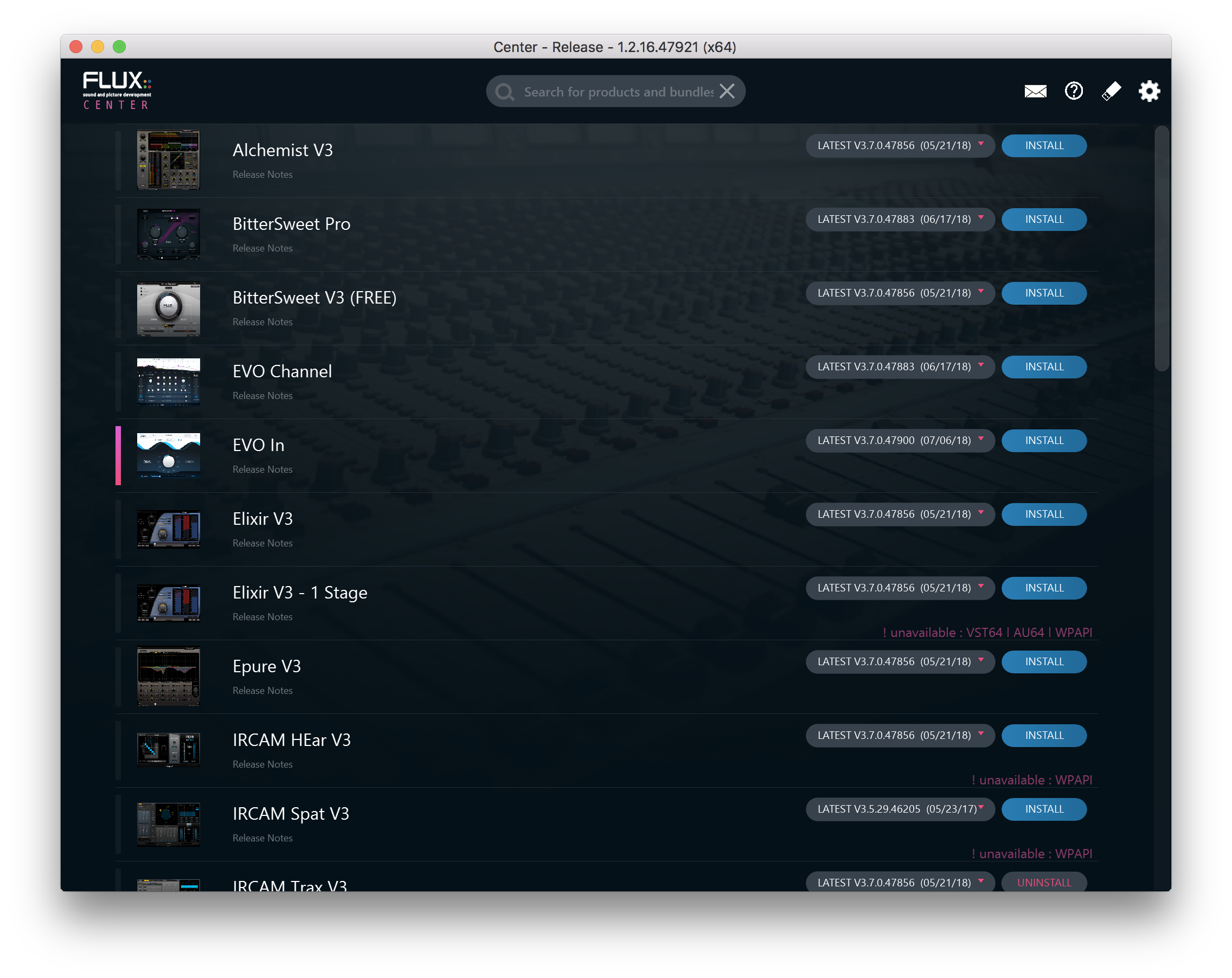
Task: Clear search with the X icon
Action: (727, 92)
